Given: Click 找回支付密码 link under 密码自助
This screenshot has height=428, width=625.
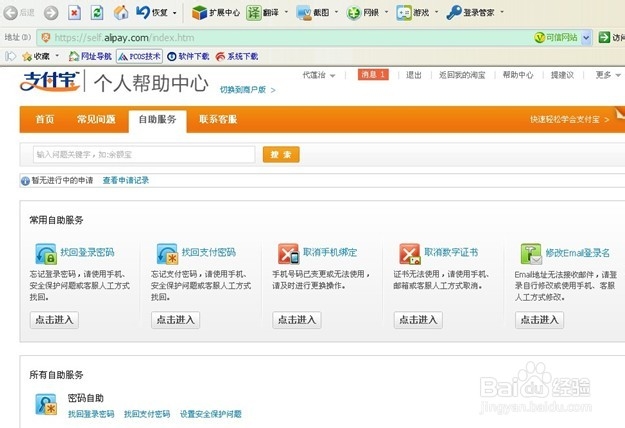Looking at the screenshot, I should [147, 414].
